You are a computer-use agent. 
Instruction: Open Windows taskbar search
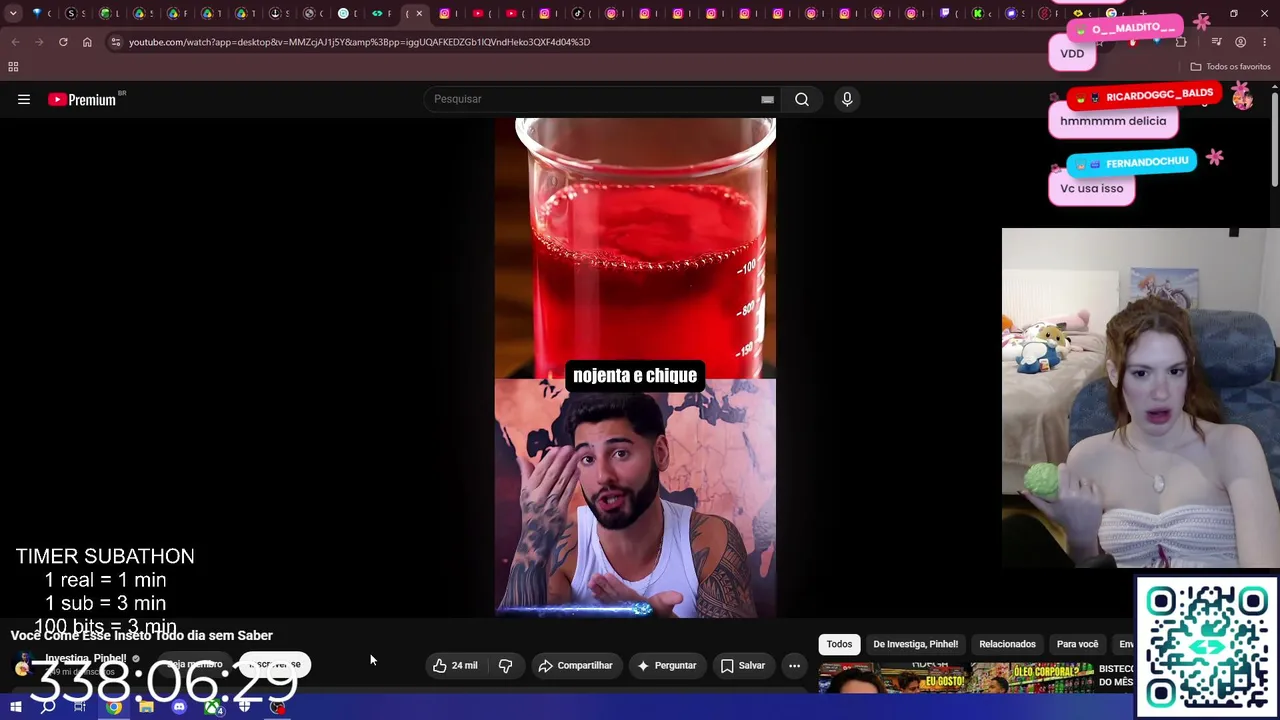48,707
